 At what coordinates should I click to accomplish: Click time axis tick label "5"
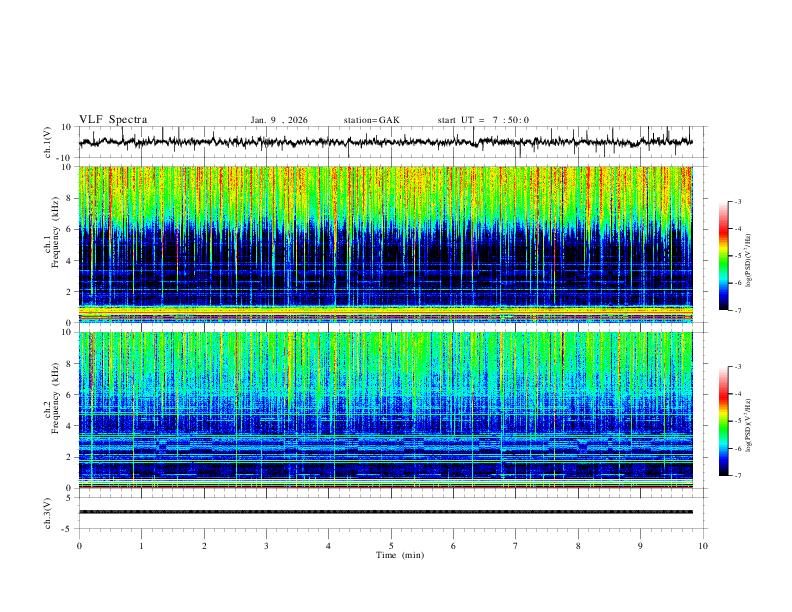click(x=391, y=546)
